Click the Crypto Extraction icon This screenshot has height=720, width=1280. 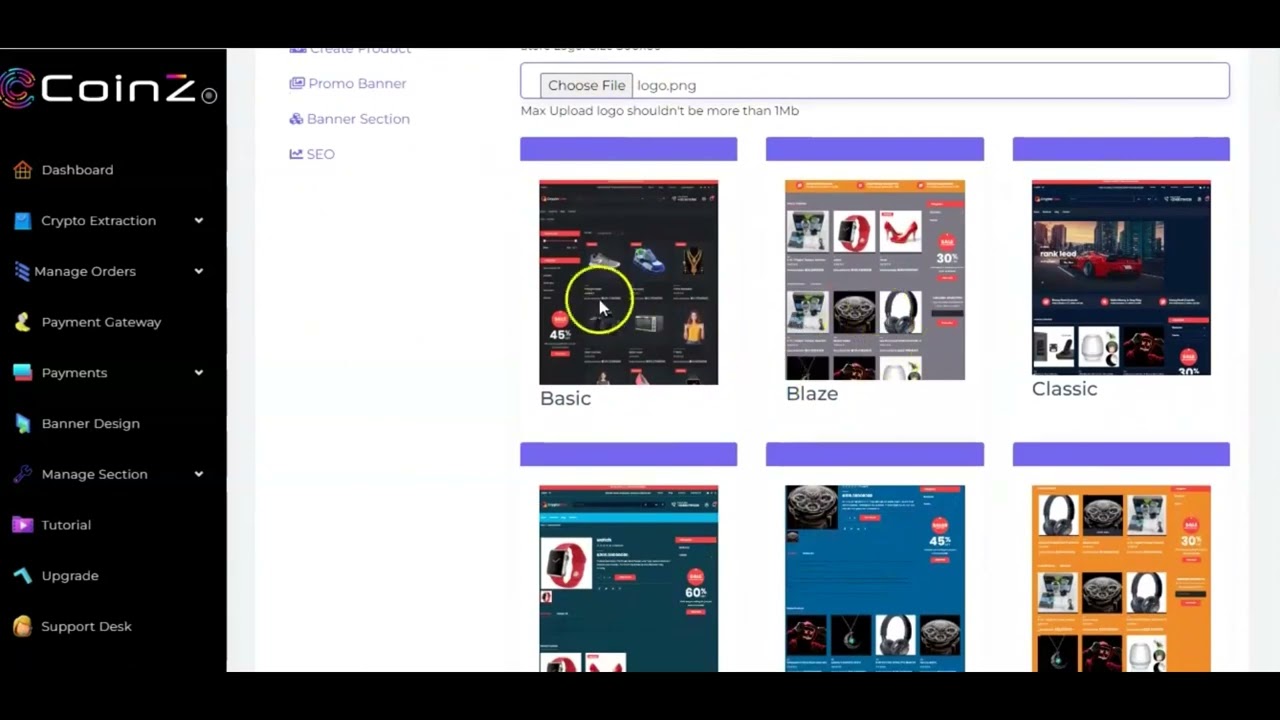tap(22, 221)
